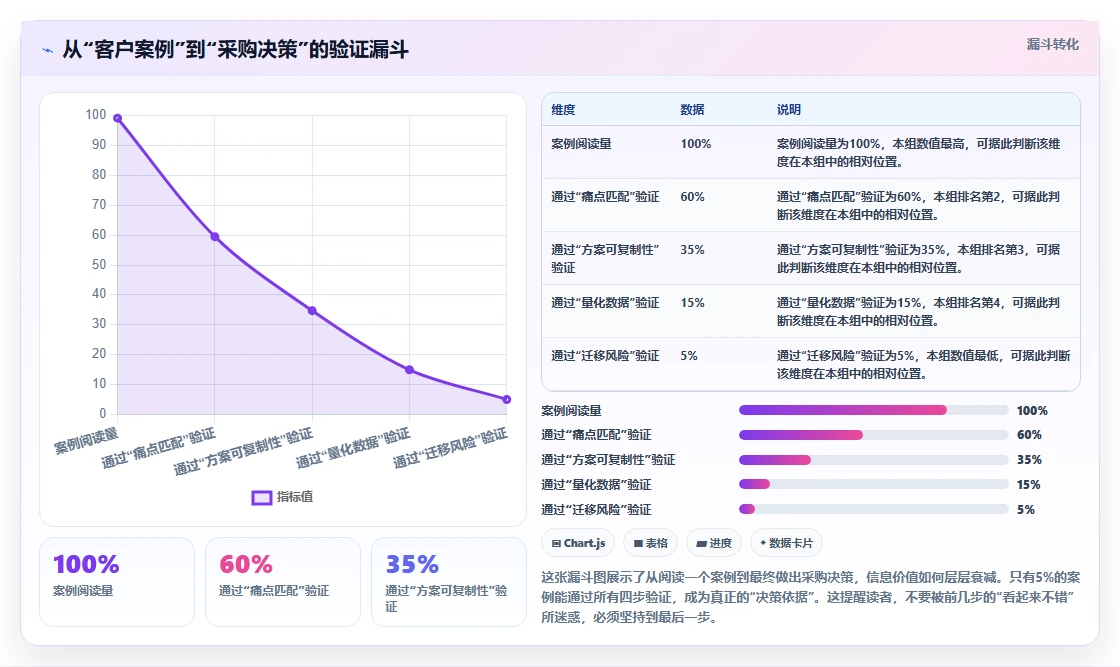Viewport: 1120px width, 667px height.
Task: Click the 60% data cell in the table
Action: coord(692,196)
